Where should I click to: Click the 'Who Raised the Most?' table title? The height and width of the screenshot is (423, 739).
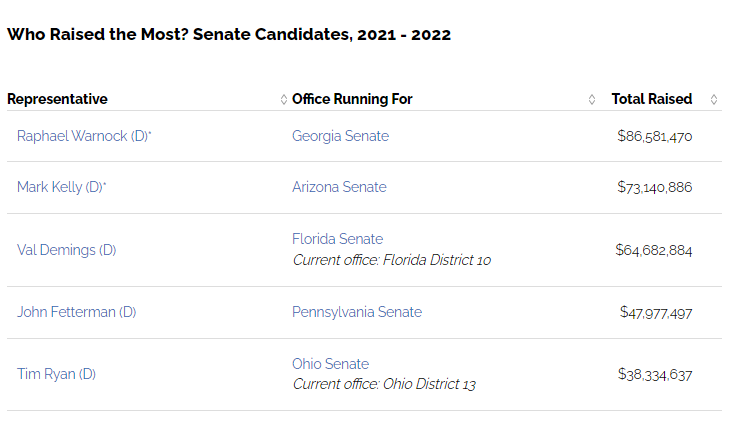point(228,35)
